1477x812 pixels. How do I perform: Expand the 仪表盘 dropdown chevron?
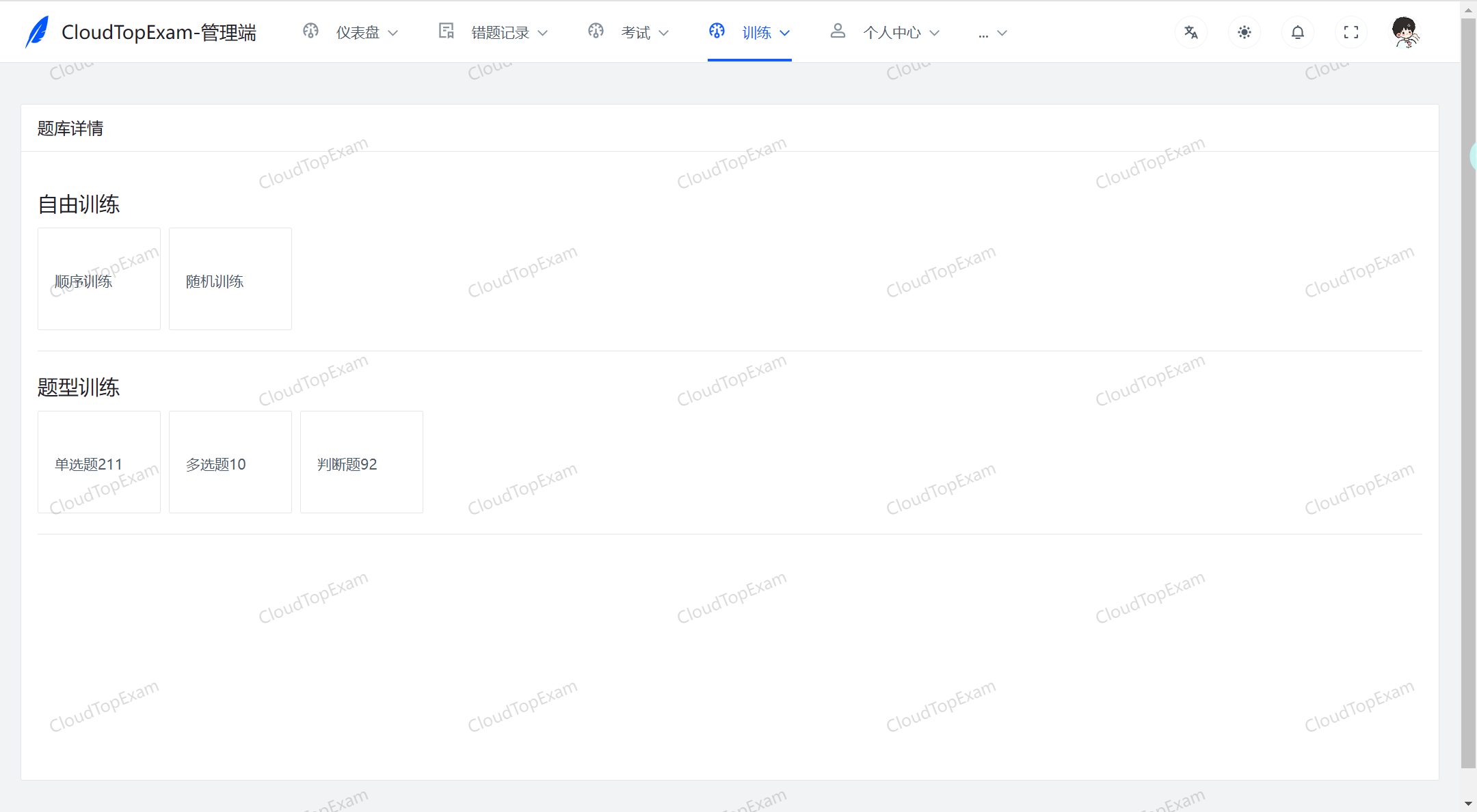393,33
